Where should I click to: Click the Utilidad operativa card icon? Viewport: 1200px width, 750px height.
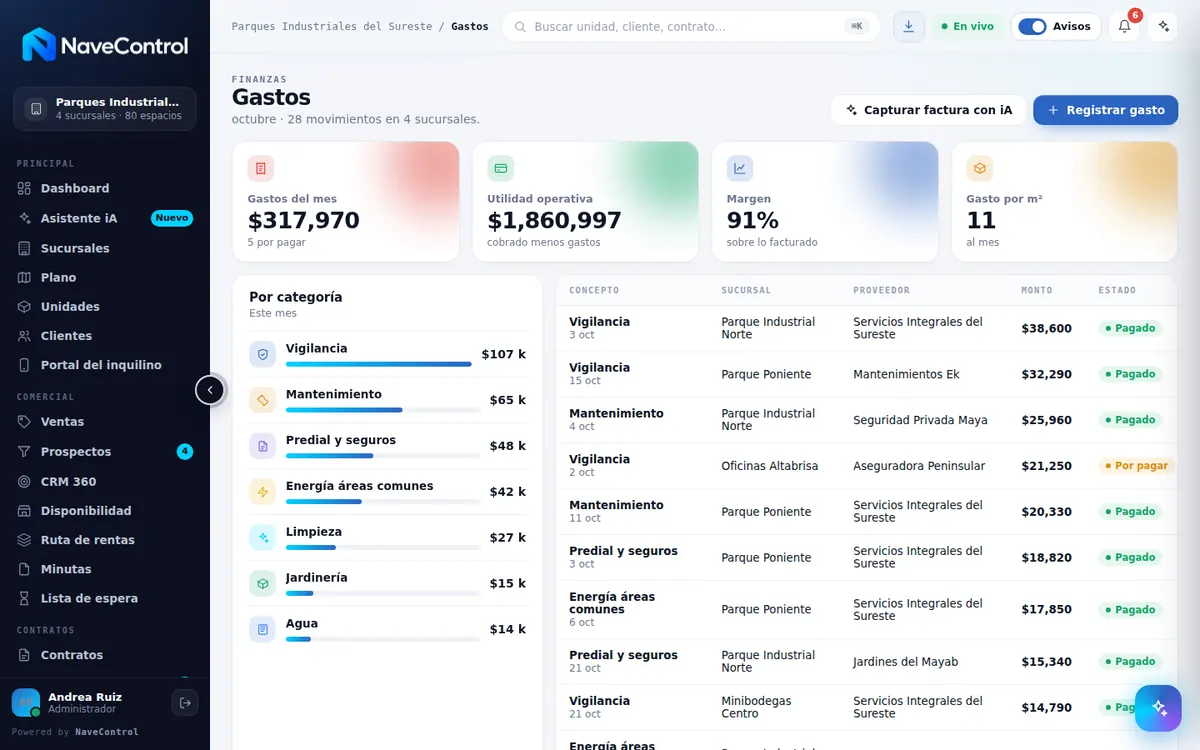pos(500,168)
